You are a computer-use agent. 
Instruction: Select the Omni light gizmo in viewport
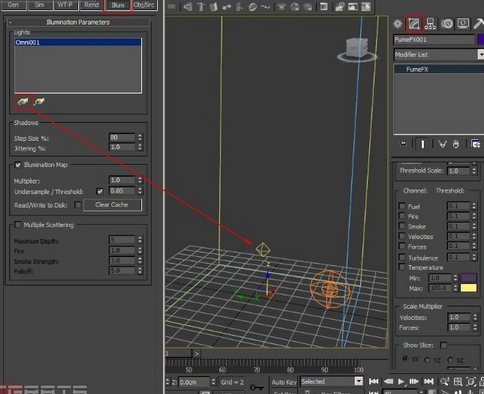[x=263, y=249]
